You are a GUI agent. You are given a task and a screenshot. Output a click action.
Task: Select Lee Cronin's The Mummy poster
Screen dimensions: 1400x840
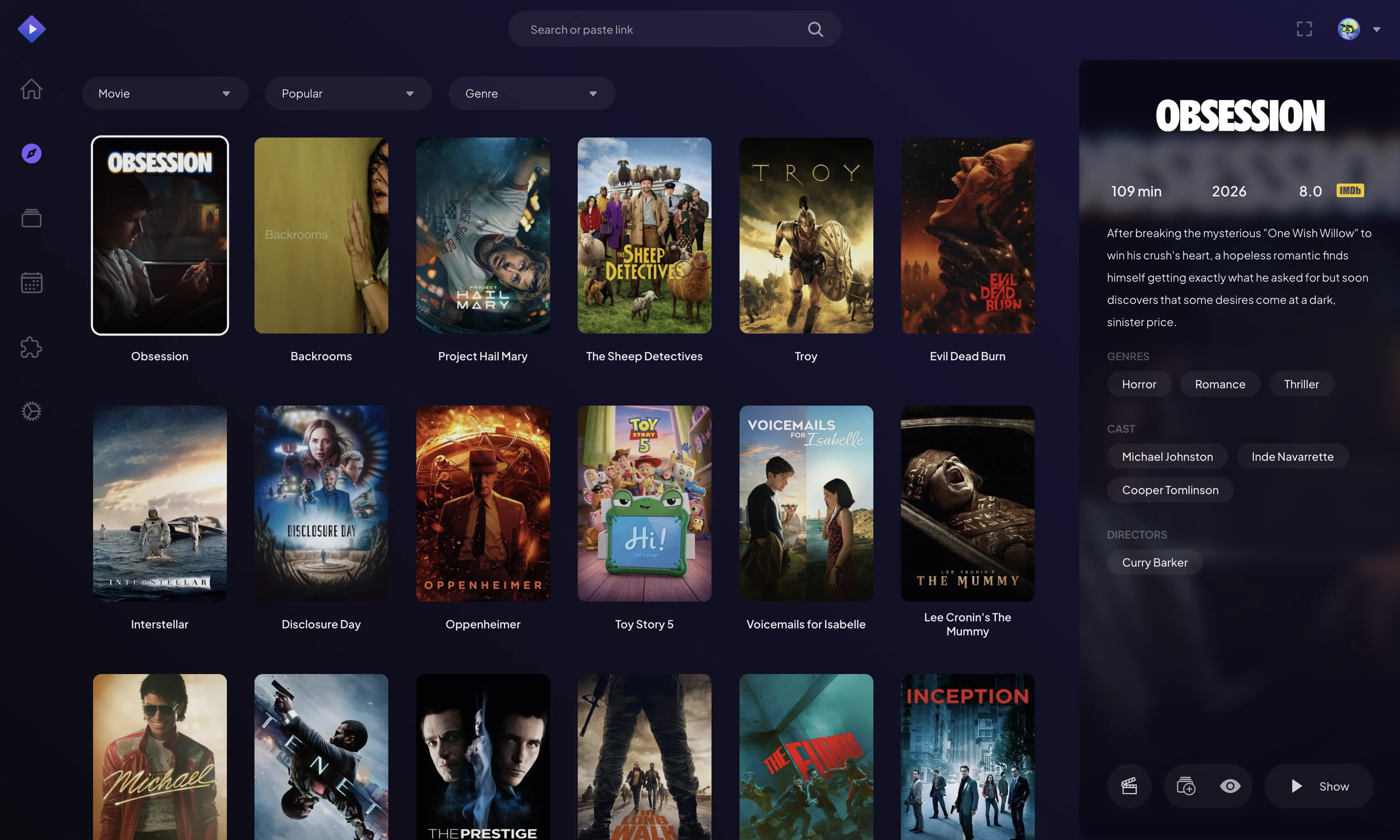coord(968,504)
